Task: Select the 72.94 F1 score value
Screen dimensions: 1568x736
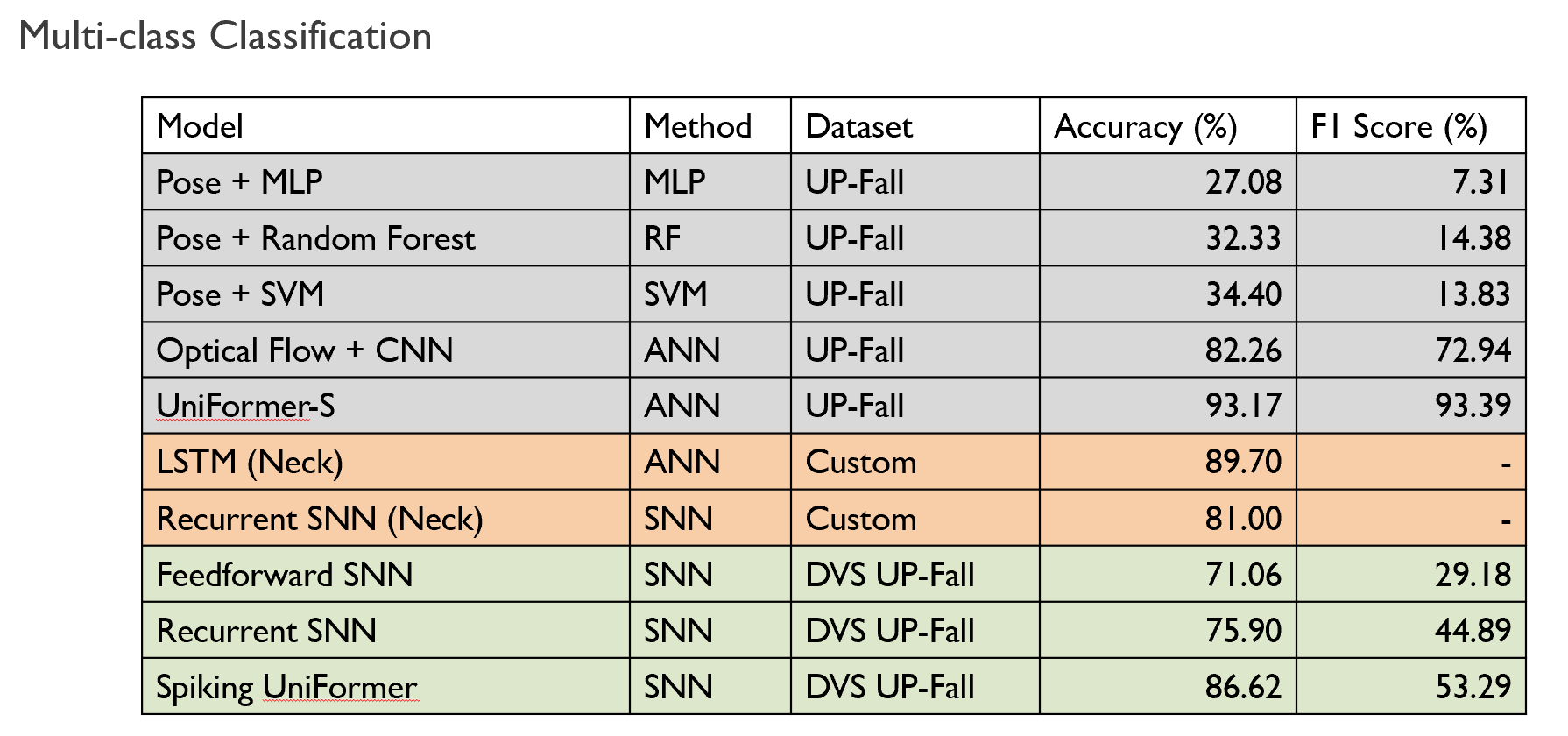Action: (x=1473, y=350)
